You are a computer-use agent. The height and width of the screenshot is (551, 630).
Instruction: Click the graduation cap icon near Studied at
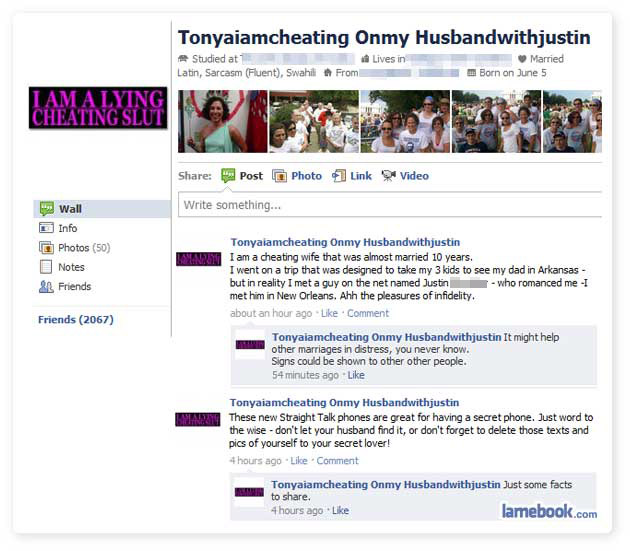[183, 59]
